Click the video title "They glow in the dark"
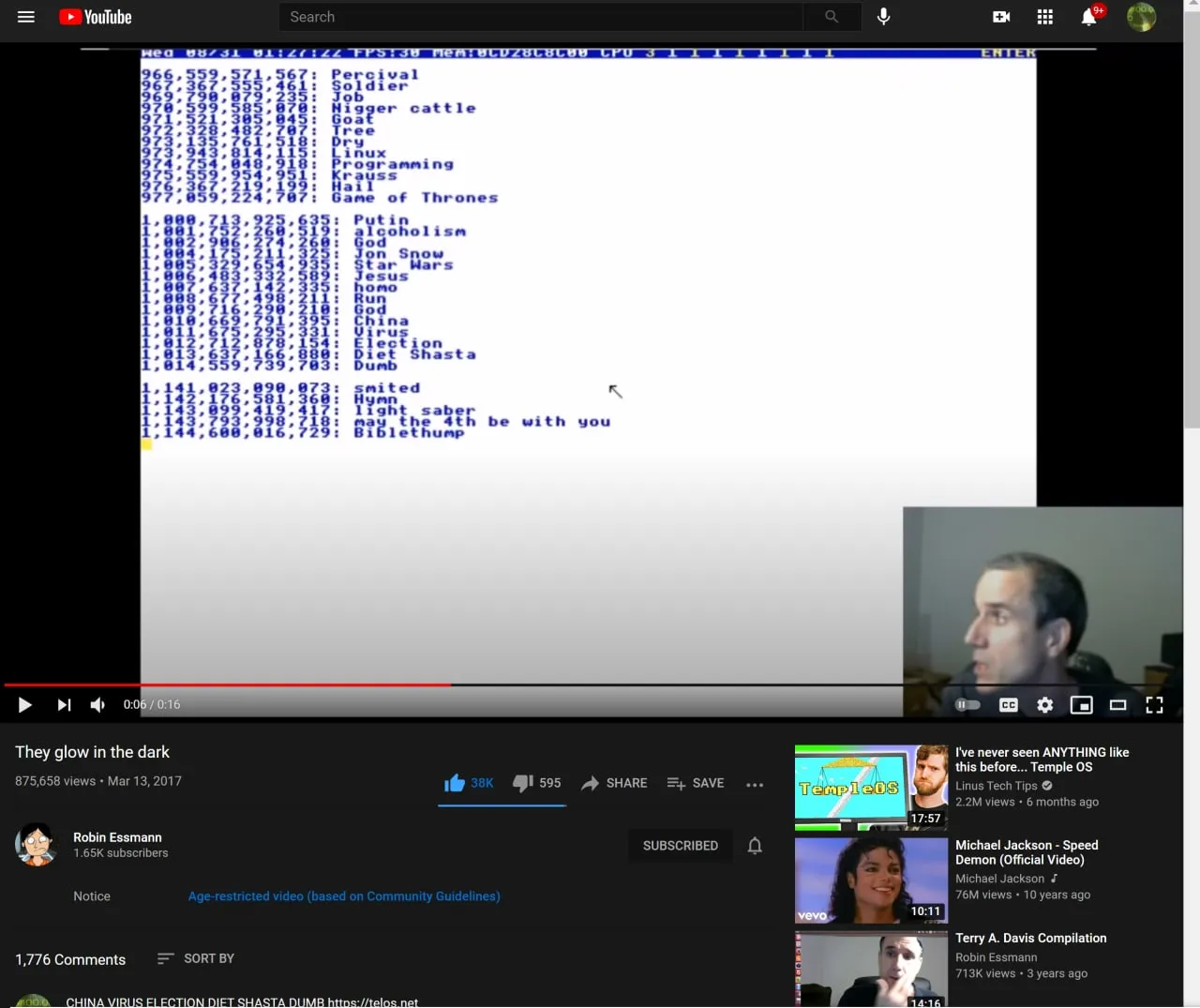 tap(92, 752)
